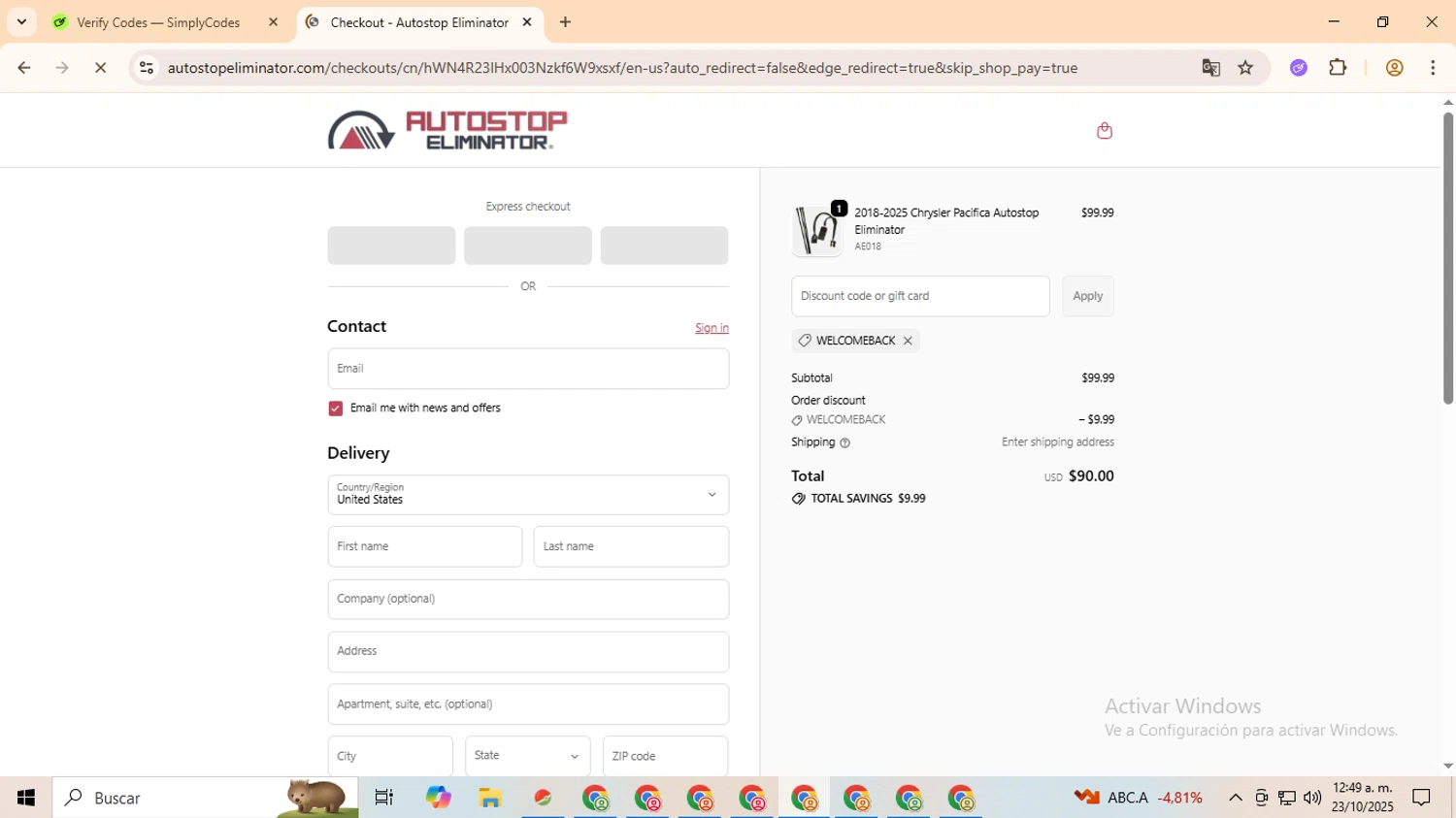1456x818 pixels.
Task: Focus the Apartment, suite, etc. field
Action: [x=528, y=703]
